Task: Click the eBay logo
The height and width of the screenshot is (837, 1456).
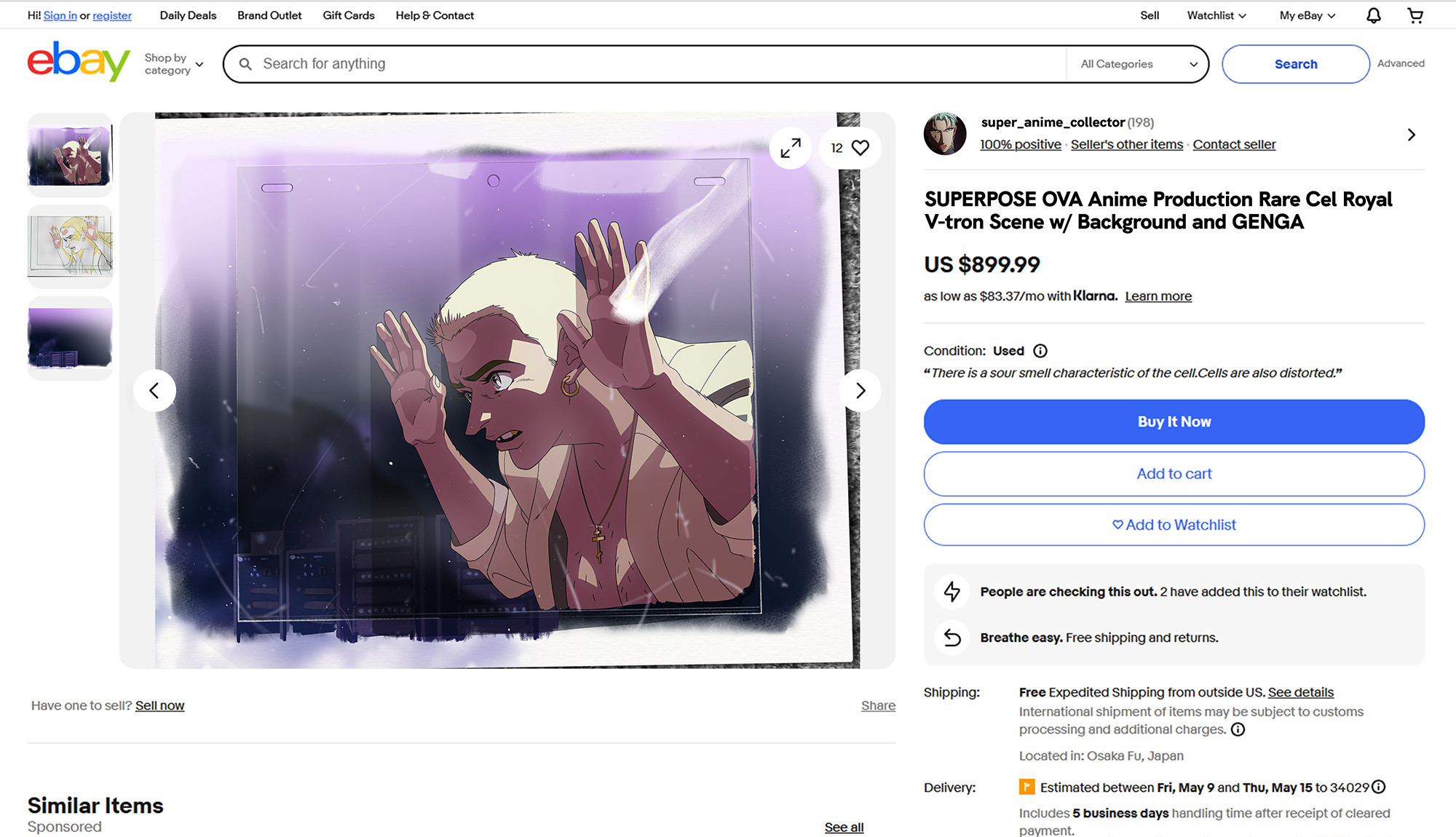Action: click(79, 62)
